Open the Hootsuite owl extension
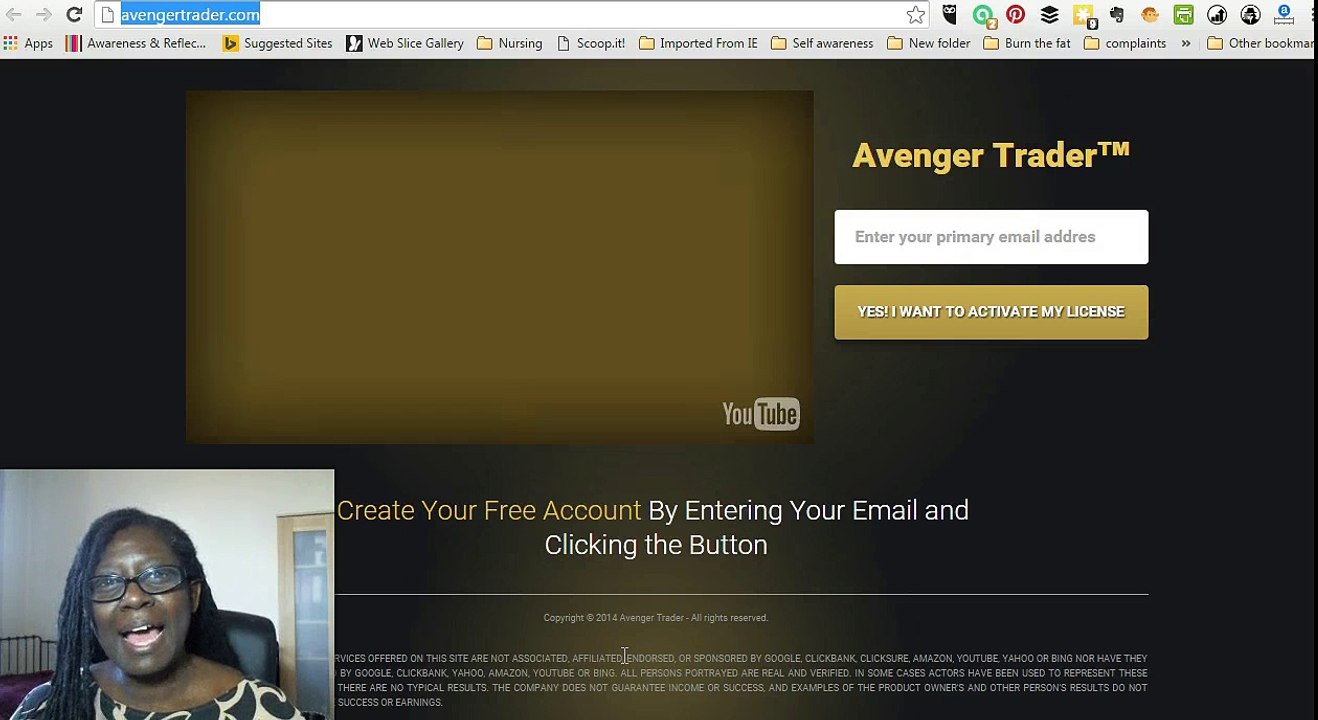The height and width of the screenshot is (720, 1318). 949,14
